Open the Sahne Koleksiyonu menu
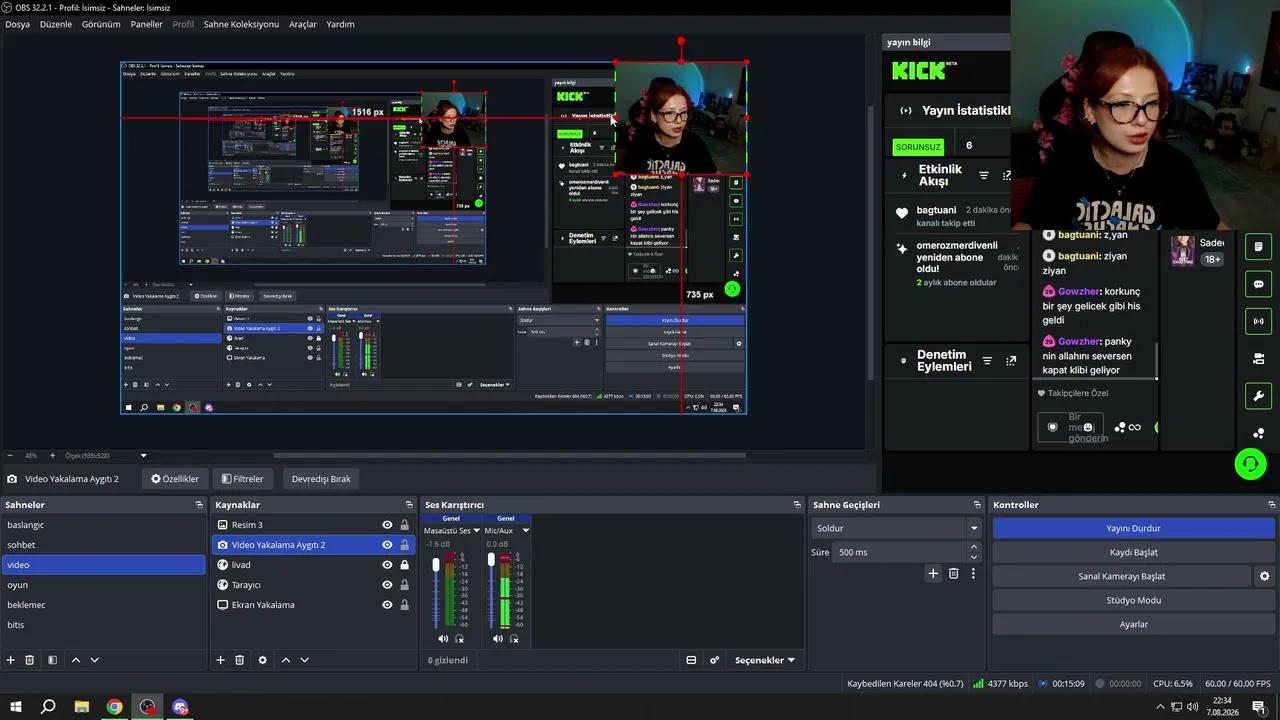Image resolution: width=1280 pixels, height=720 pixels. coord(241,24)
